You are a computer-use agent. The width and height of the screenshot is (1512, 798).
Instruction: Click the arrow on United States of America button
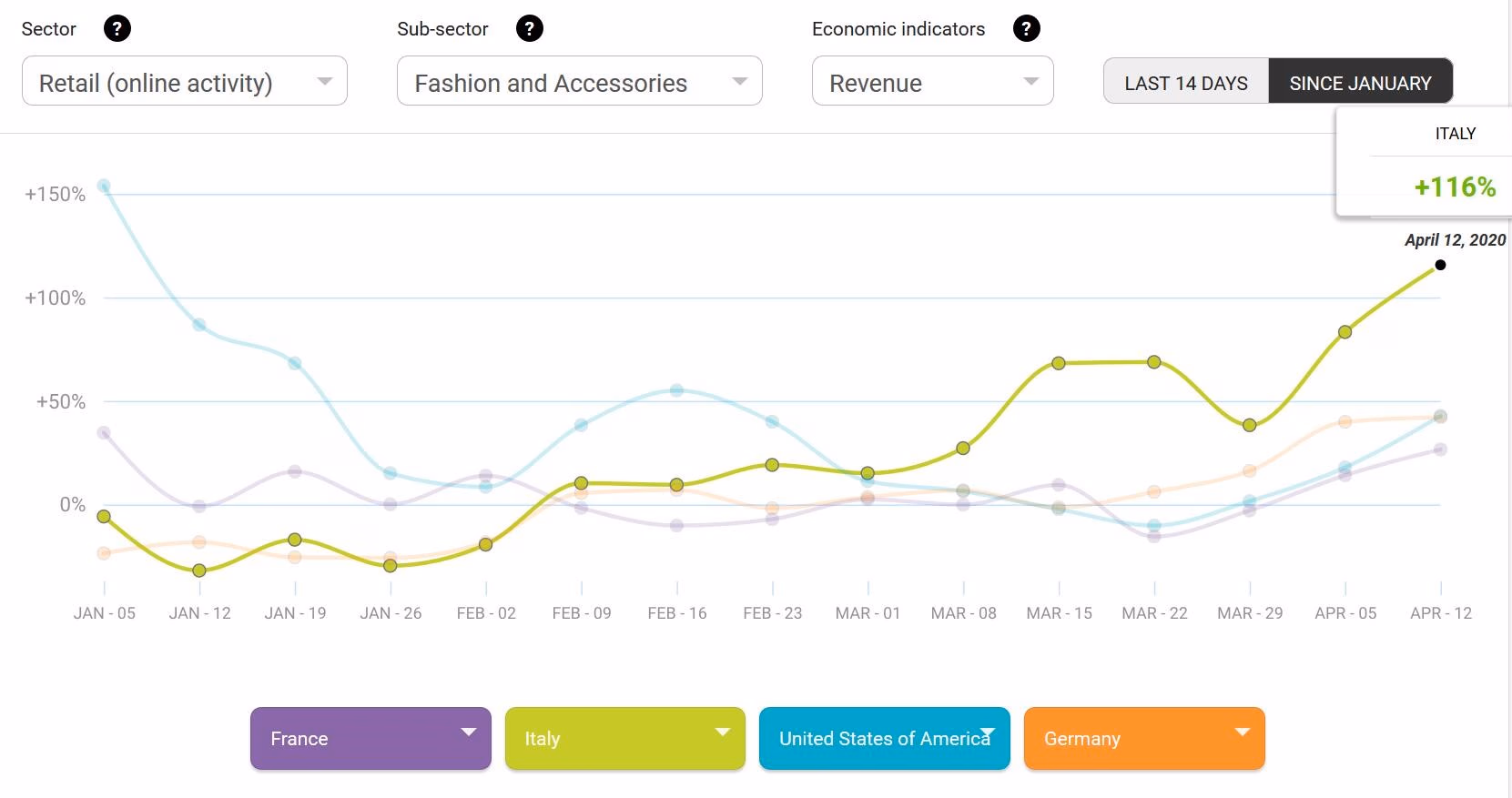pos(988,732)
